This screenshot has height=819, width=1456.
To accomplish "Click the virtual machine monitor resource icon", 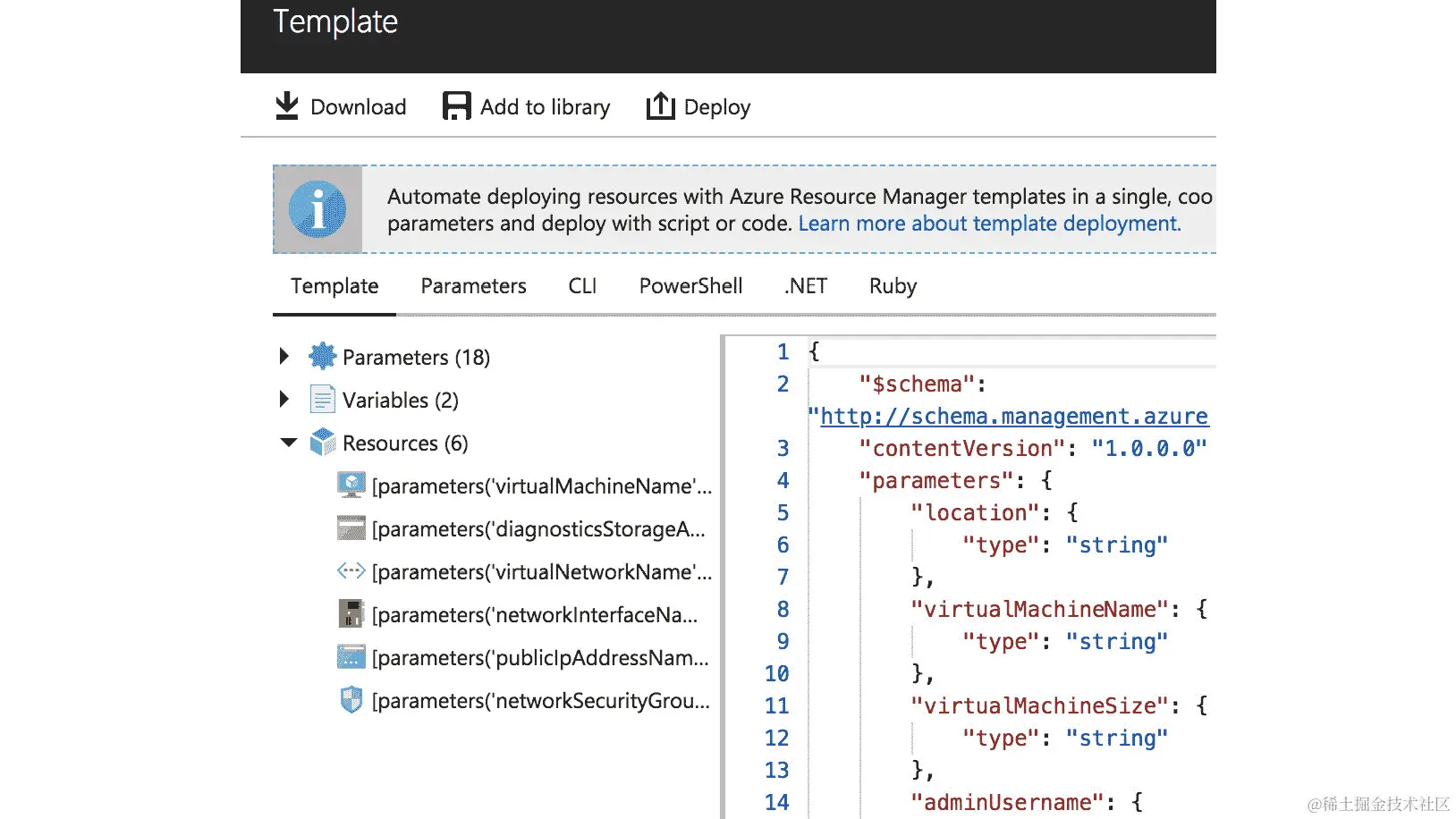I will (x=351, y=485).
